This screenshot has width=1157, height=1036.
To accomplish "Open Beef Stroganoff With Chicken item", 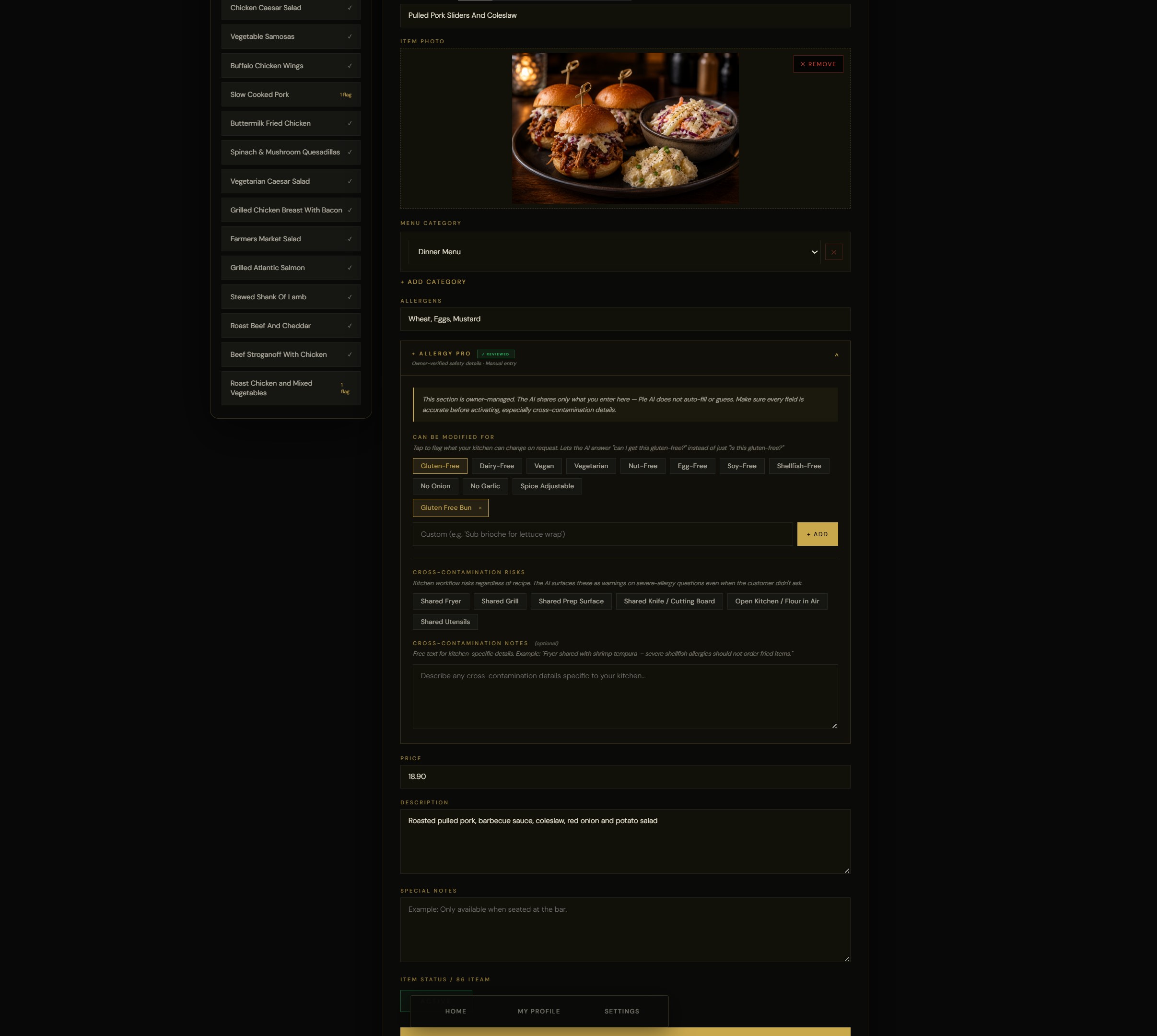I will [291, 354].
